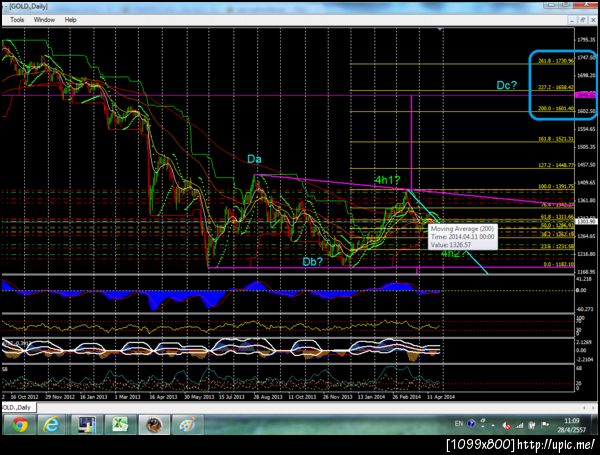The width and height of the screenshot is (600, 455).
Task: Open the Action Center flag icon
Action: (545, 425)
